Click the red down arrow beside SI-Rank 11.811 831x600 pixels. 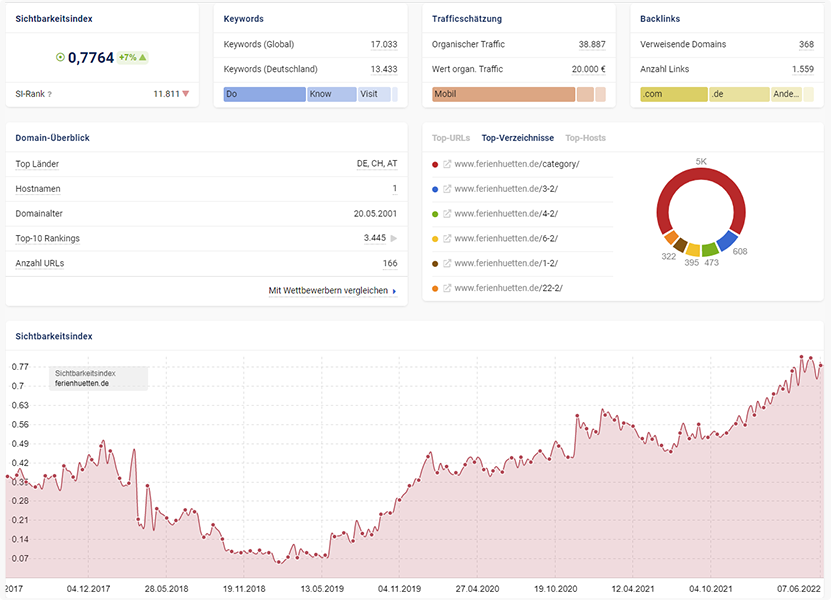[x=186, y=94]
